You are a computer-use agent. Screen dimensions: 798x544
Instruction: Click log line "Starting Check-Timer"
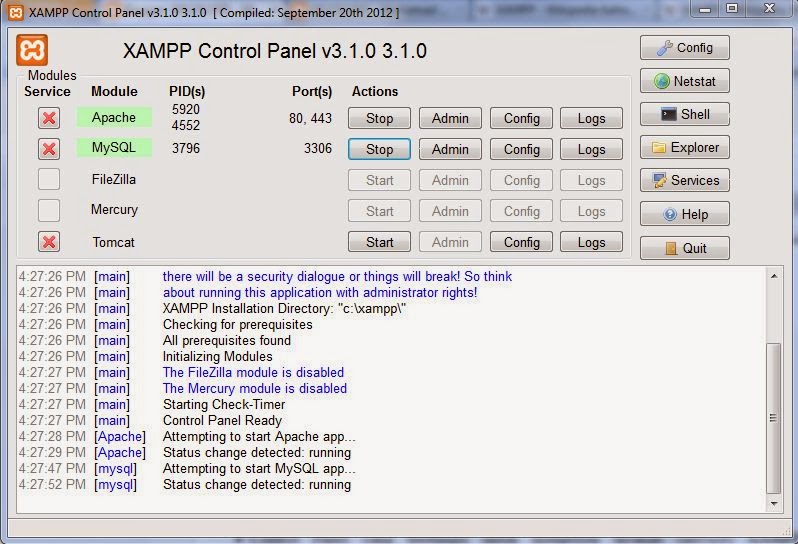[x=224, y=405]
